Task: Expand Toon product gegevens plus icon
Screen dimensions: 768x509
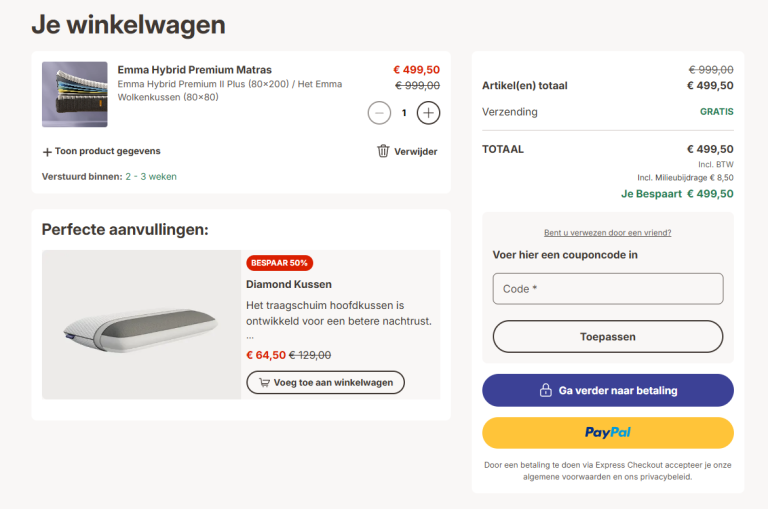Action: pos(47,152)
